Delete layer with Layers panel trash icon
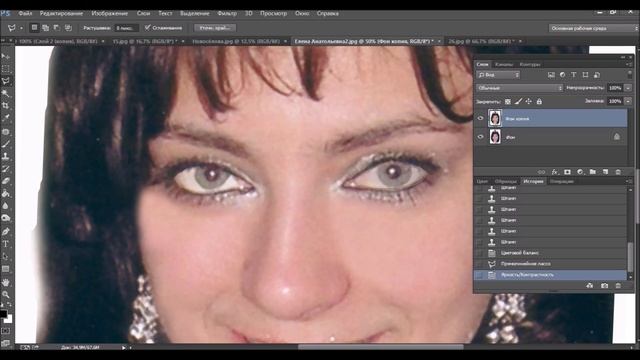This screenshot has width=640, height=360. coord(618,172)
